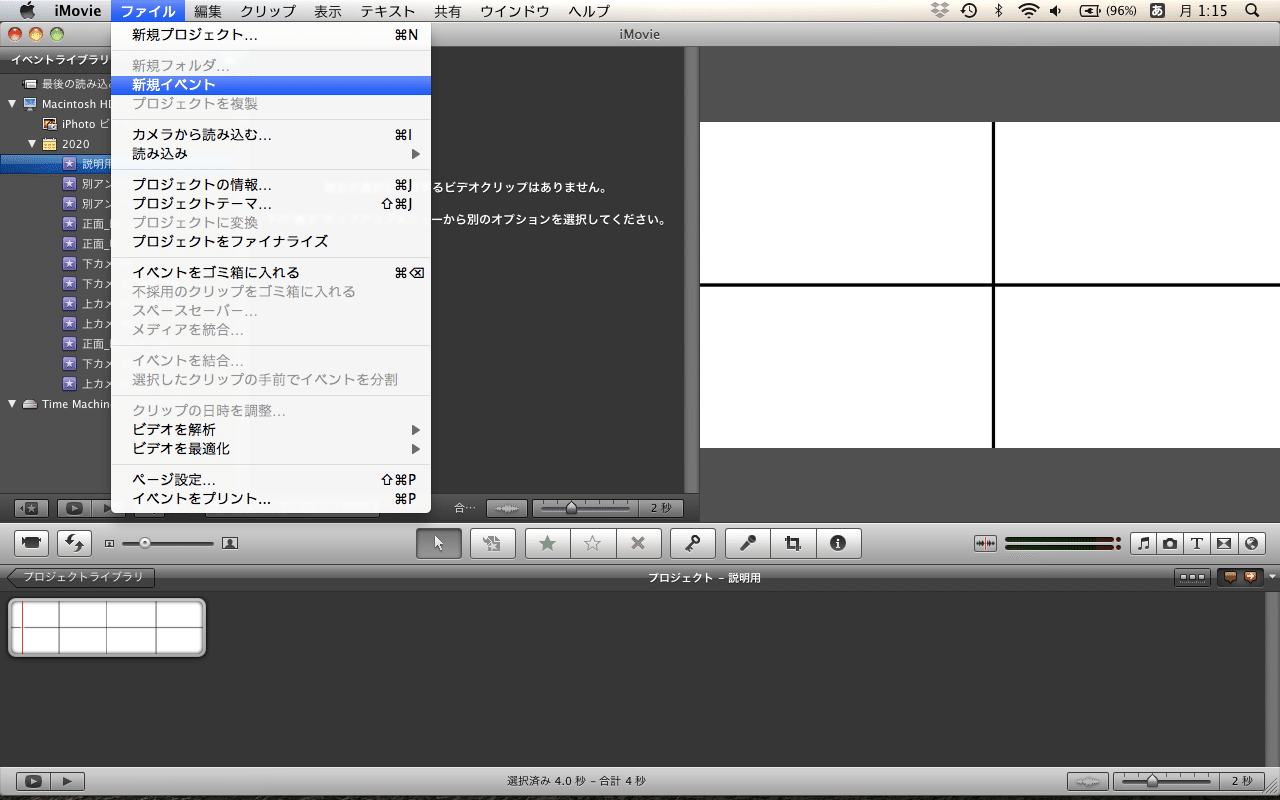The width and height of the screenshot is (1280, 800).
Task: Open the titles browser T icon
Action: (1197, 543)
